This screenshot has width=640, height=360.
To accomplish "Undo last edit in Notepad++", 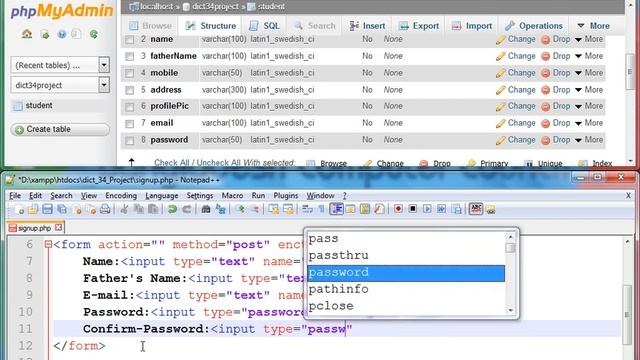I will click(172, 209).
